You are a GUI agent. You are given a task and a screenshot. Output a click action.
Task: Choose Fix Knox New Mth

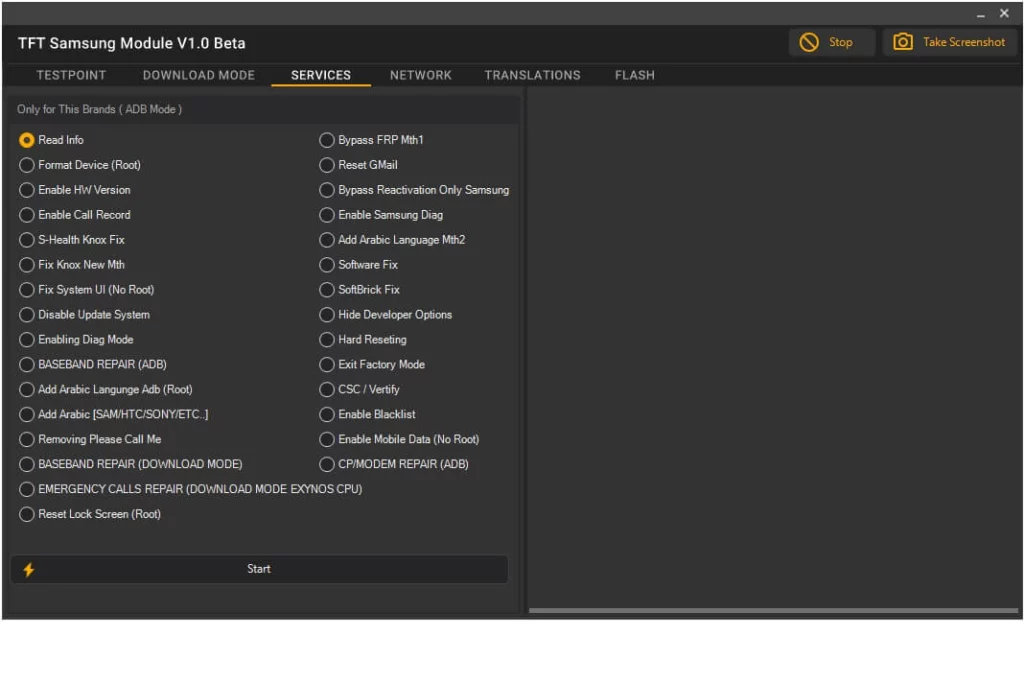[72, 264]
